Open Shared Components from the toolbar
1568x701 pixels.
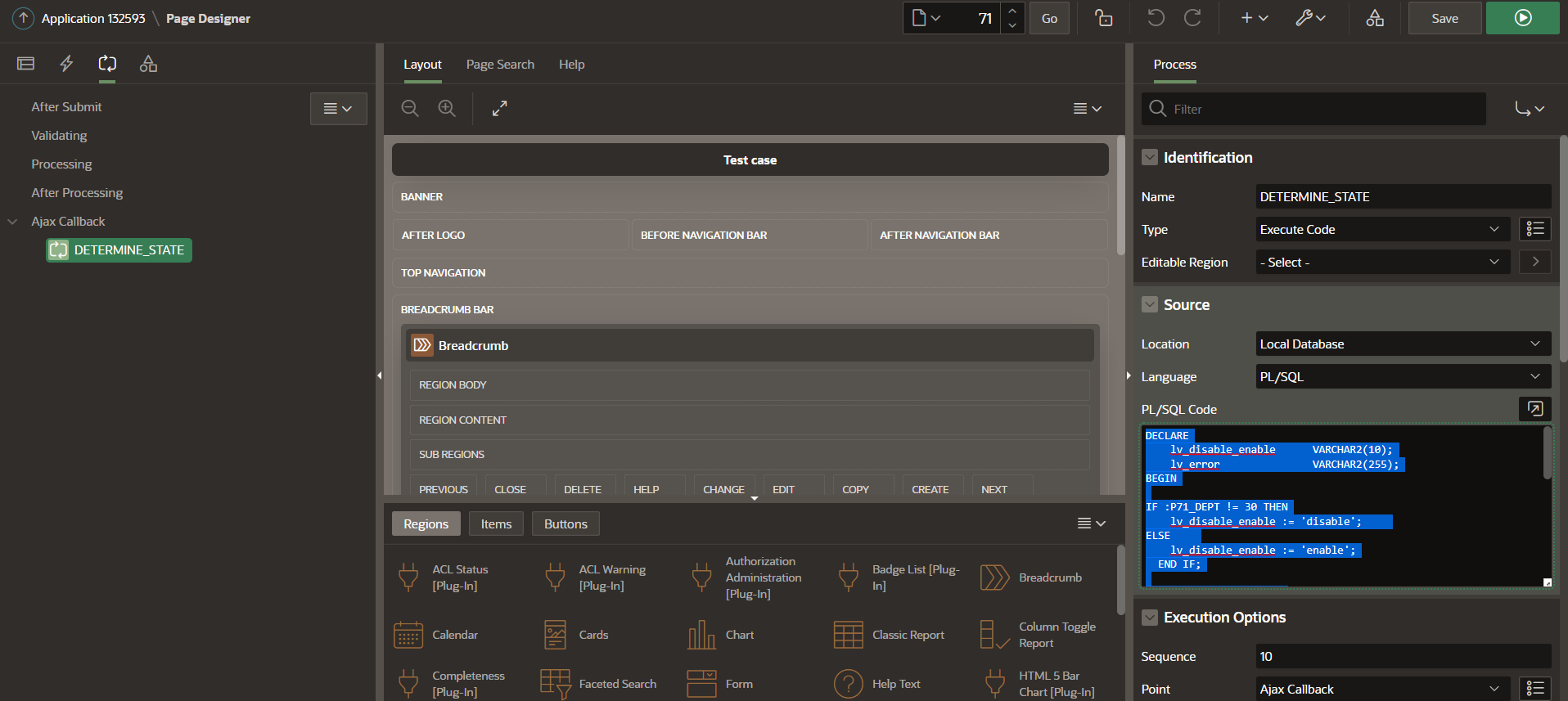pyautogui.click(x=1375, y=18)
